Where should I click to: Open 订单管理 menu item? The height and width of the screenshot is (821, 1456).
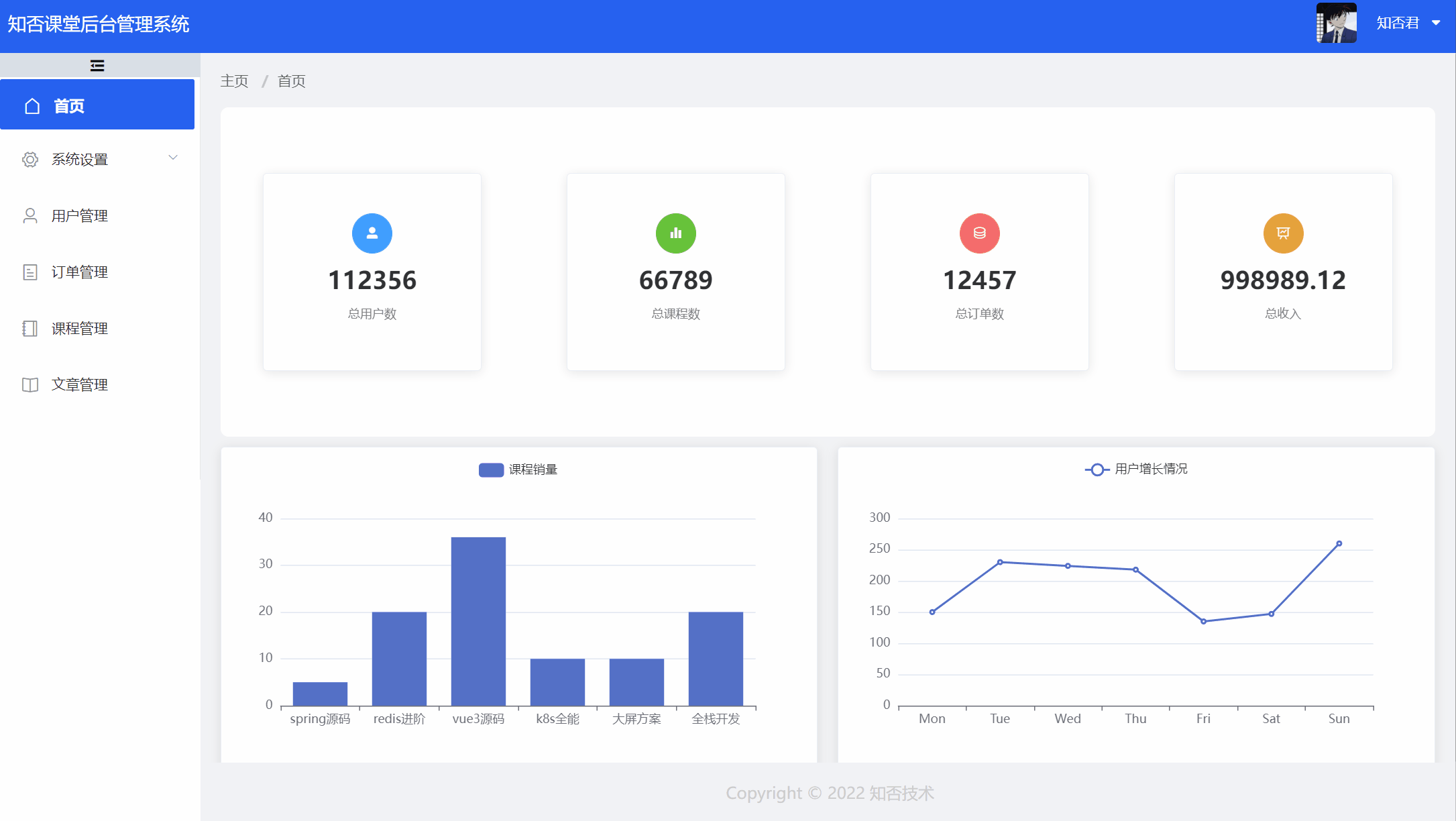80,272
